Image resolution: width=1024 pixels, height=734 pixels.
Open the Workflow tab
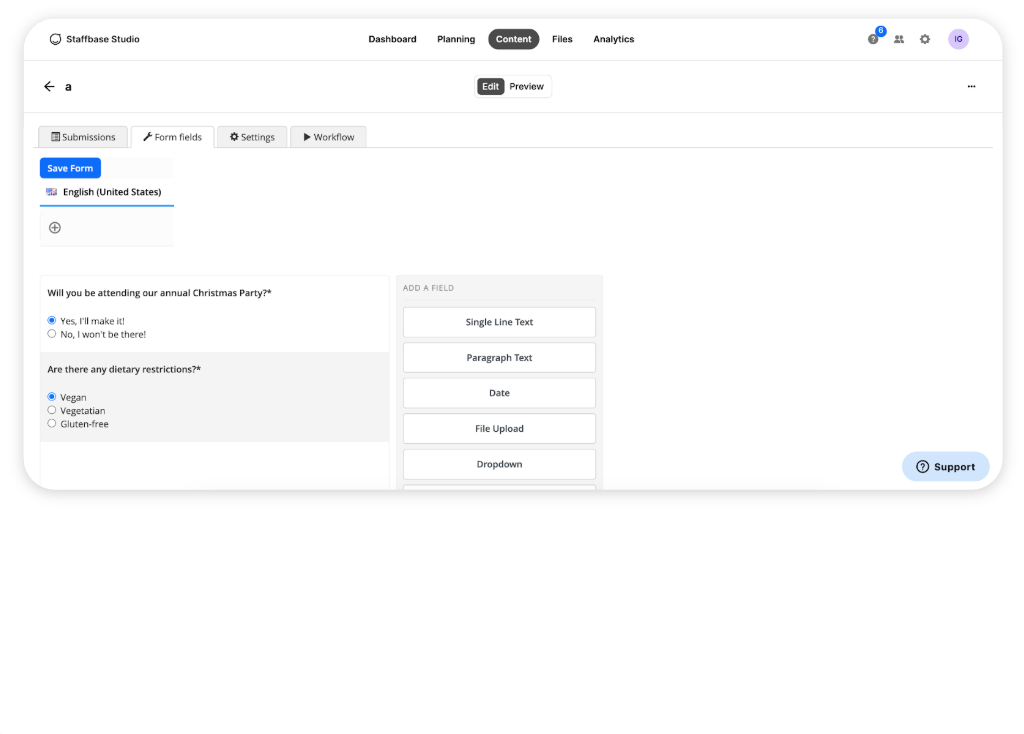pos(328,137)
